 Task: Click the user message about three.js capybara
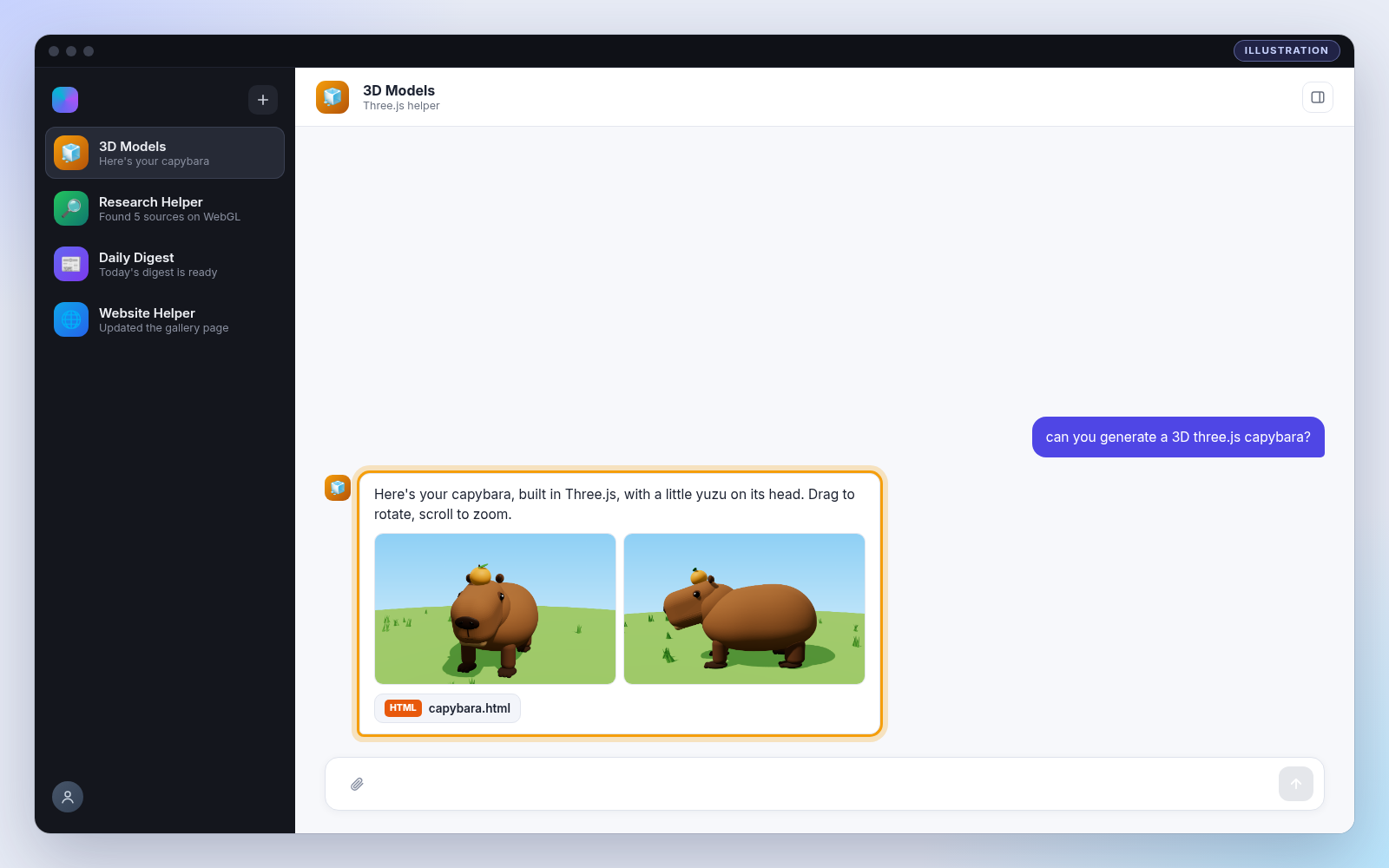pyautogui.click(x=1178, y=437)
